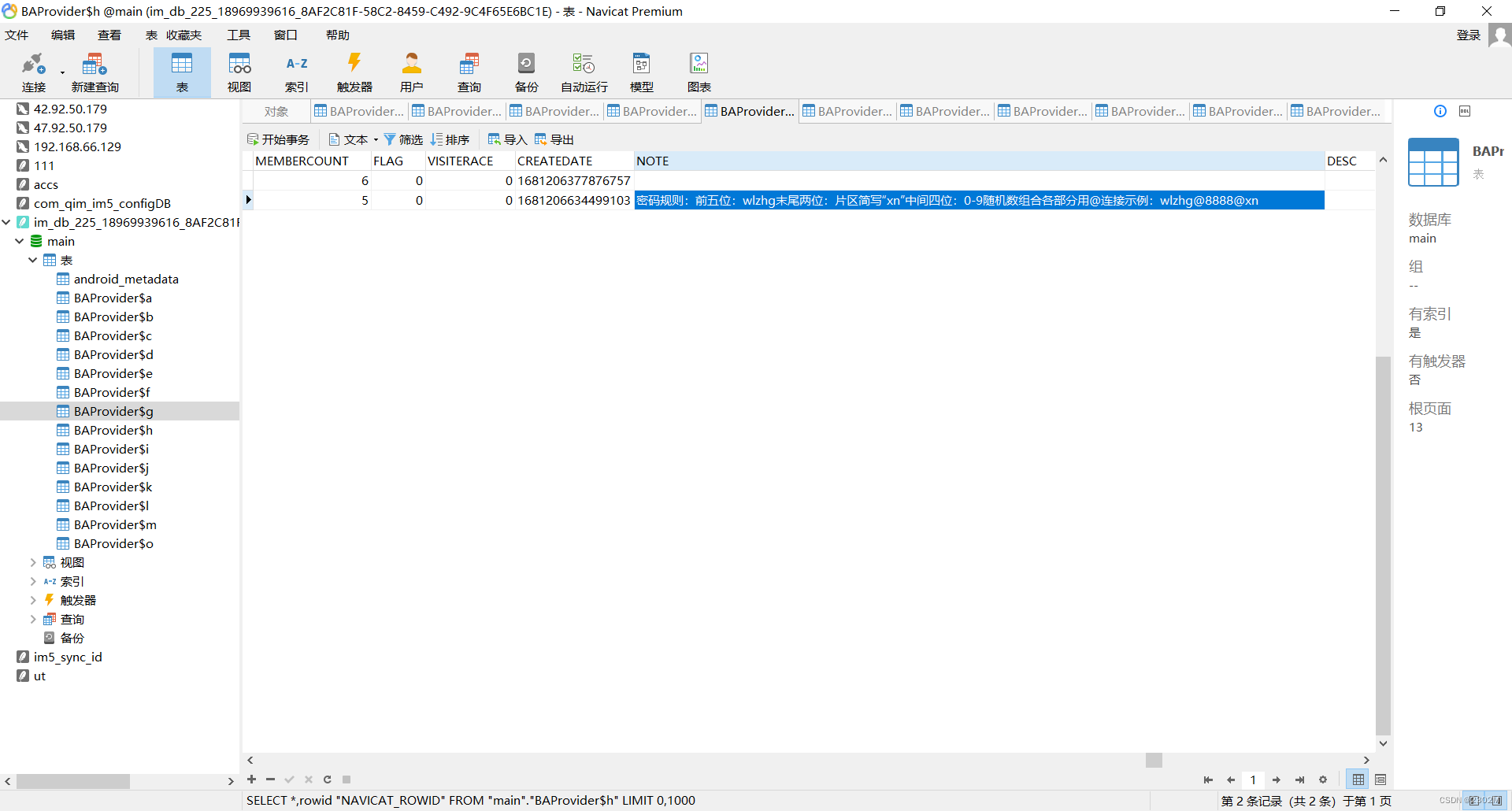Open the Tools menu

coord(239,35)
